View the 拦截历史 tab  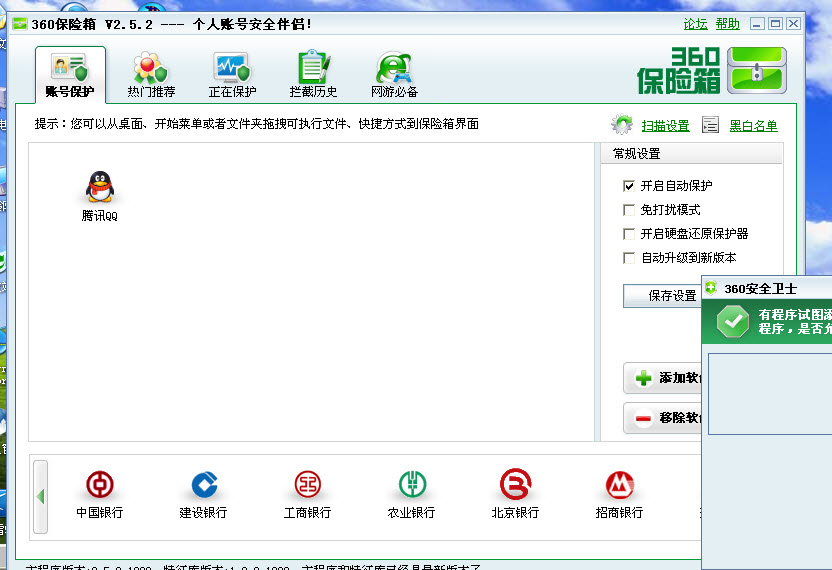(x=313, y=75)
